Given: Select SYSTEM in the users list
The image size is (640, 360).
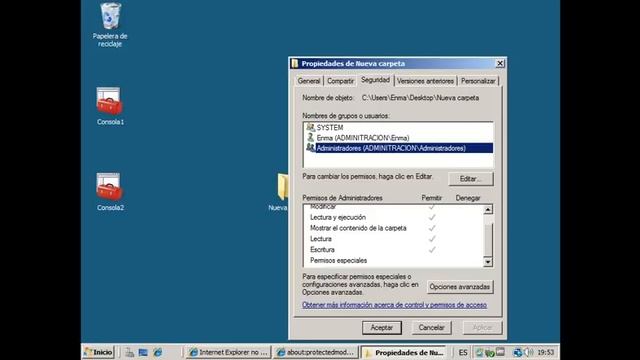Looking at the screenshot, I should [x=399, y=127].
